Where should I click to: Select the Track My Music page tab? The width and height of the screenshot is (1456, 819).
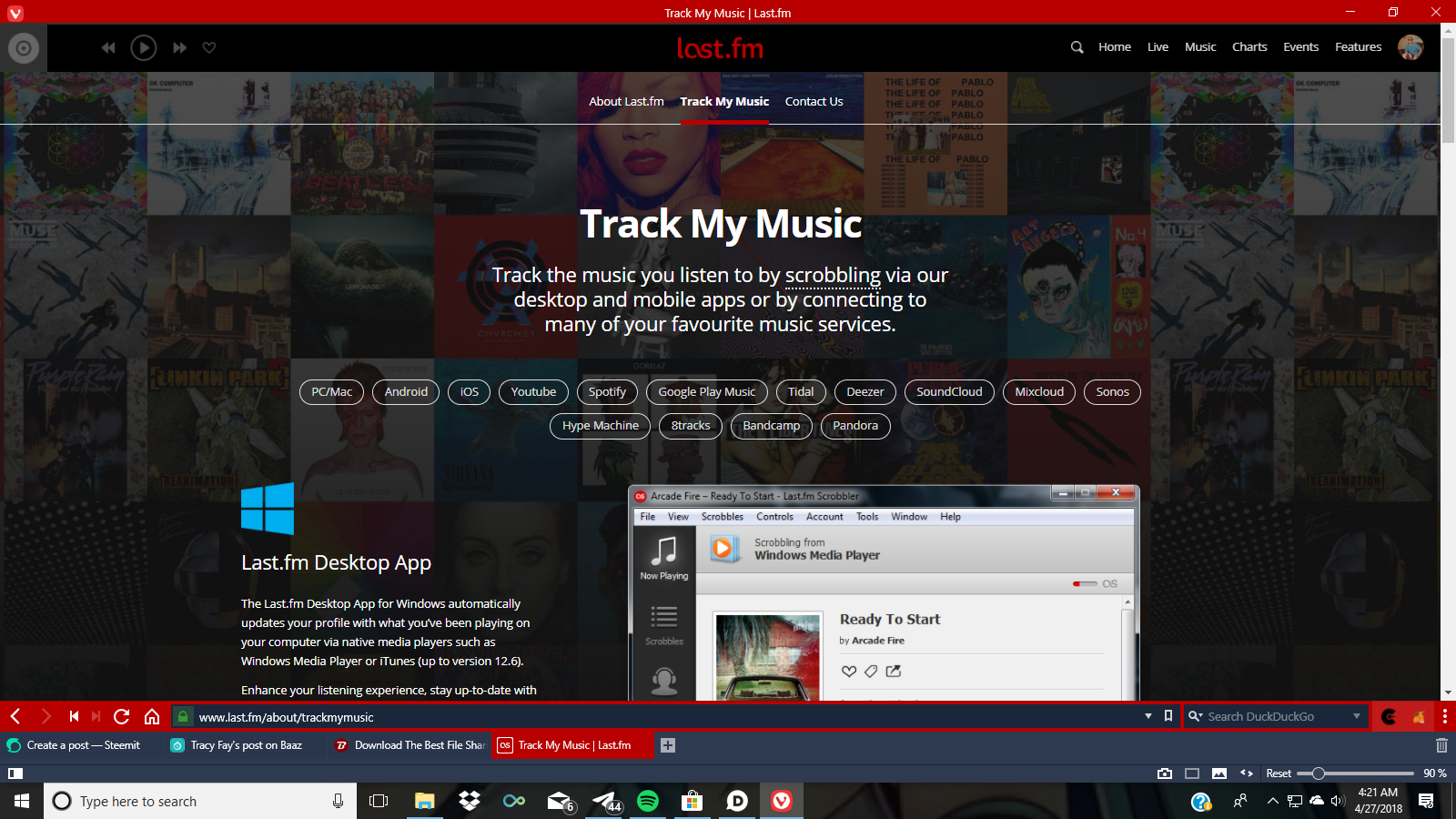[x=724, y=102]
